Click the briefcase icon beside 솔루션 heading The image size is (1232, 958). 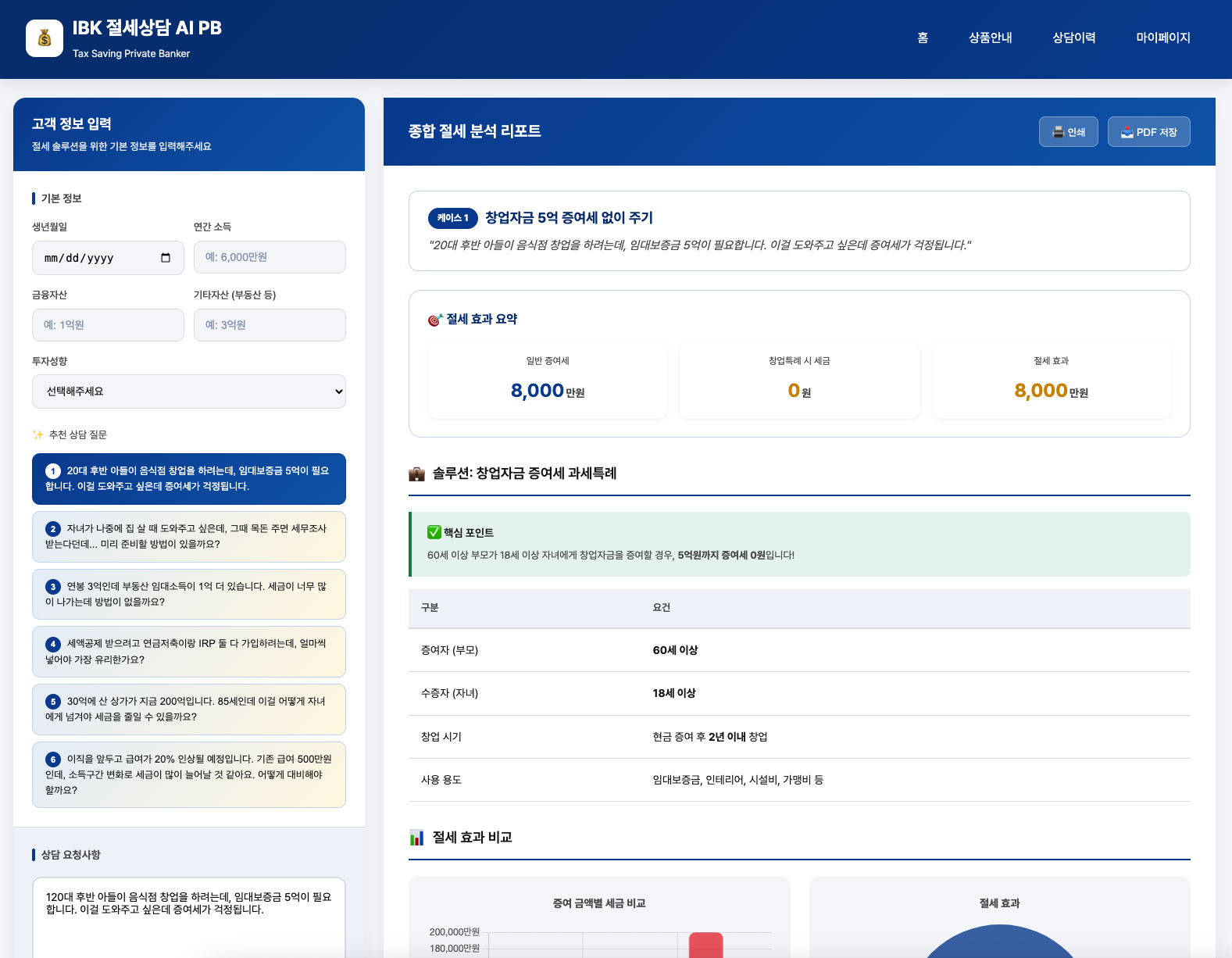[x=417, y=474]
